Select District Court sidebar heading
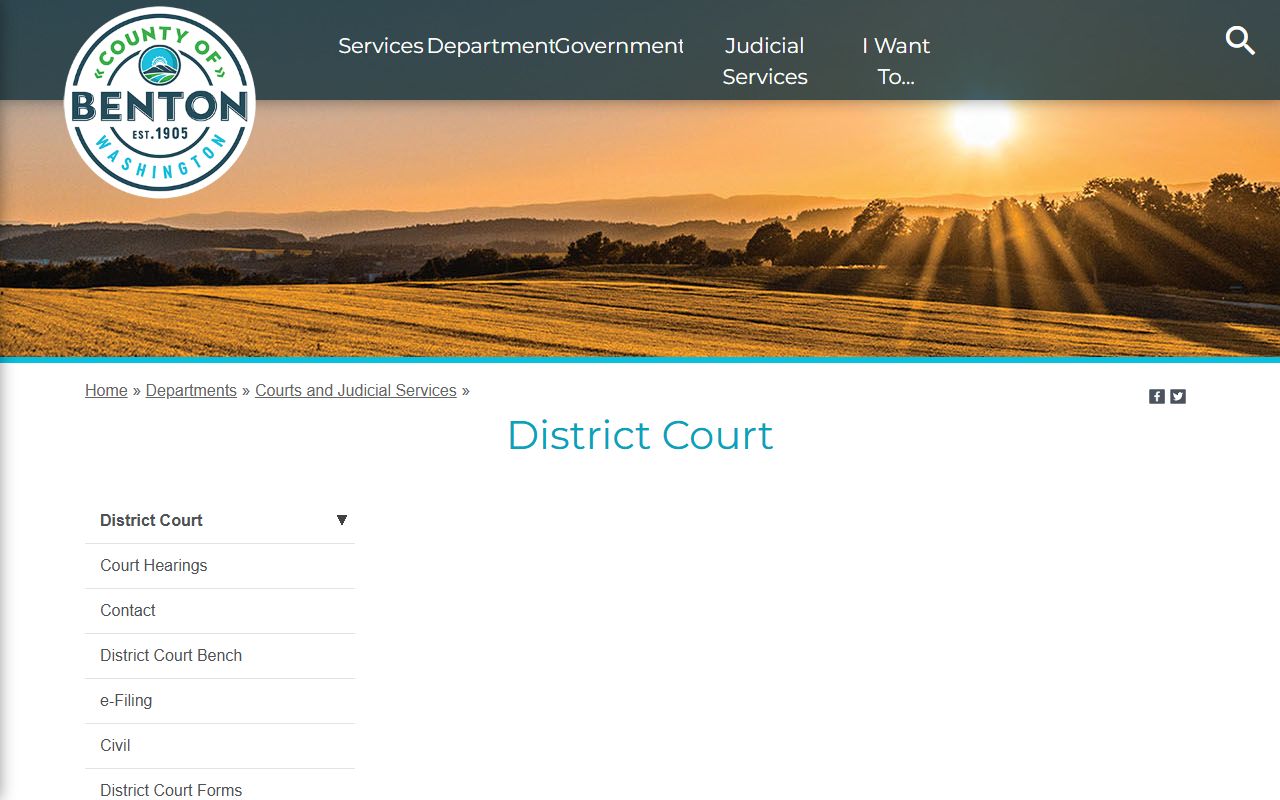Image resolution: width=1280 pixels, height=800 pixels. pos(151,520)
